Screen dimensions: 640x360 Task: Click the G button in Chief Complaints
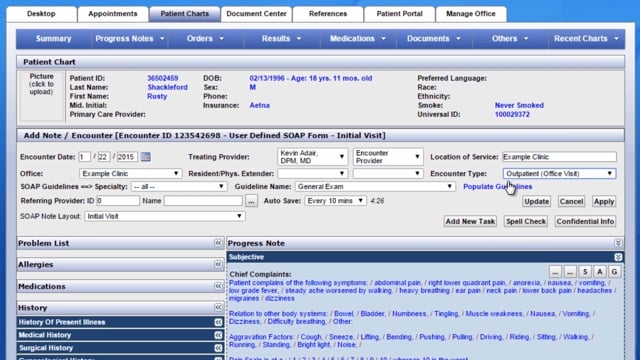pyautogui.click(x=615, y=272)
